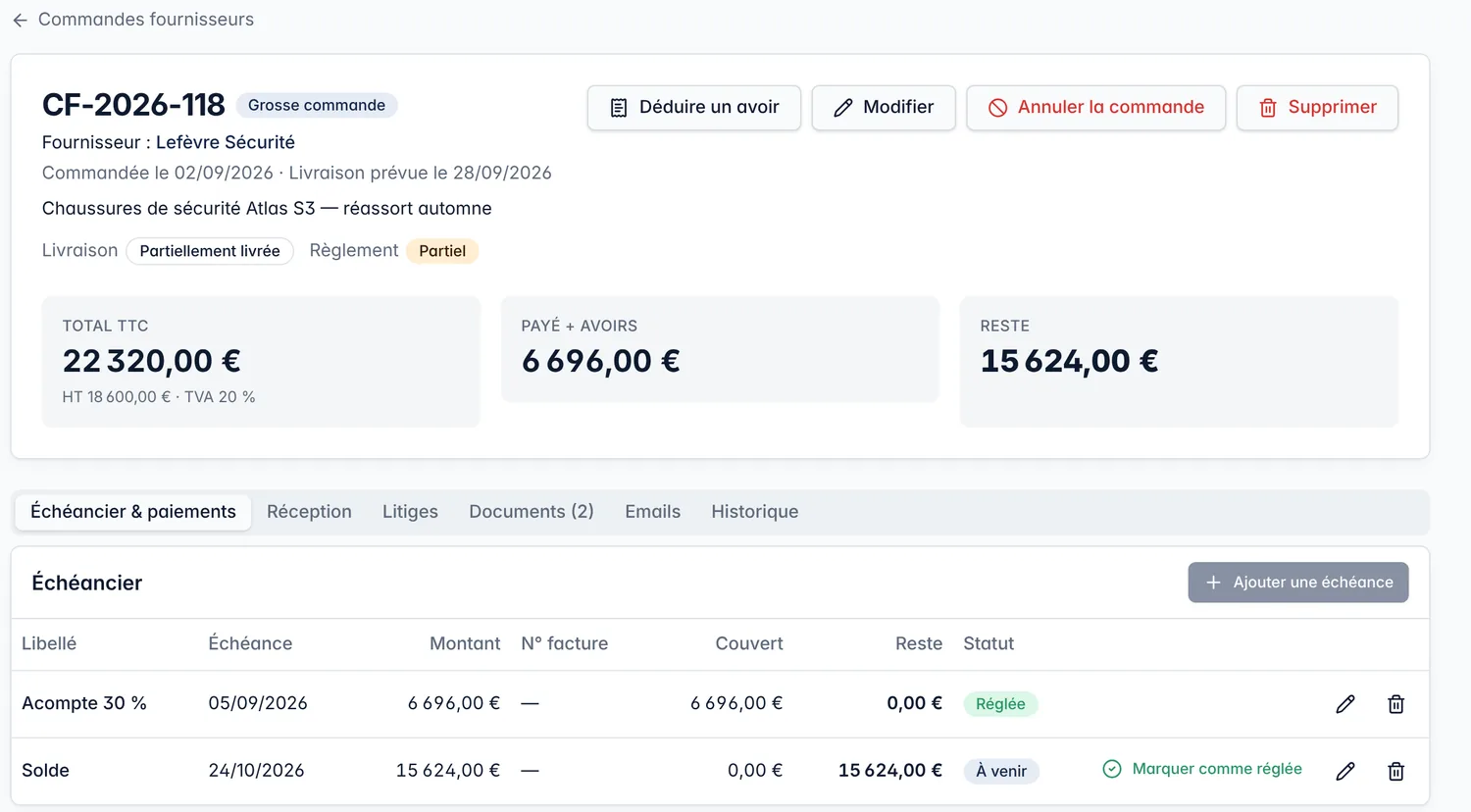The width and height of the screenshot is (1471, 812).
Task: Edit the Acompte 30 % row
Action: (x=1345, y=704)
